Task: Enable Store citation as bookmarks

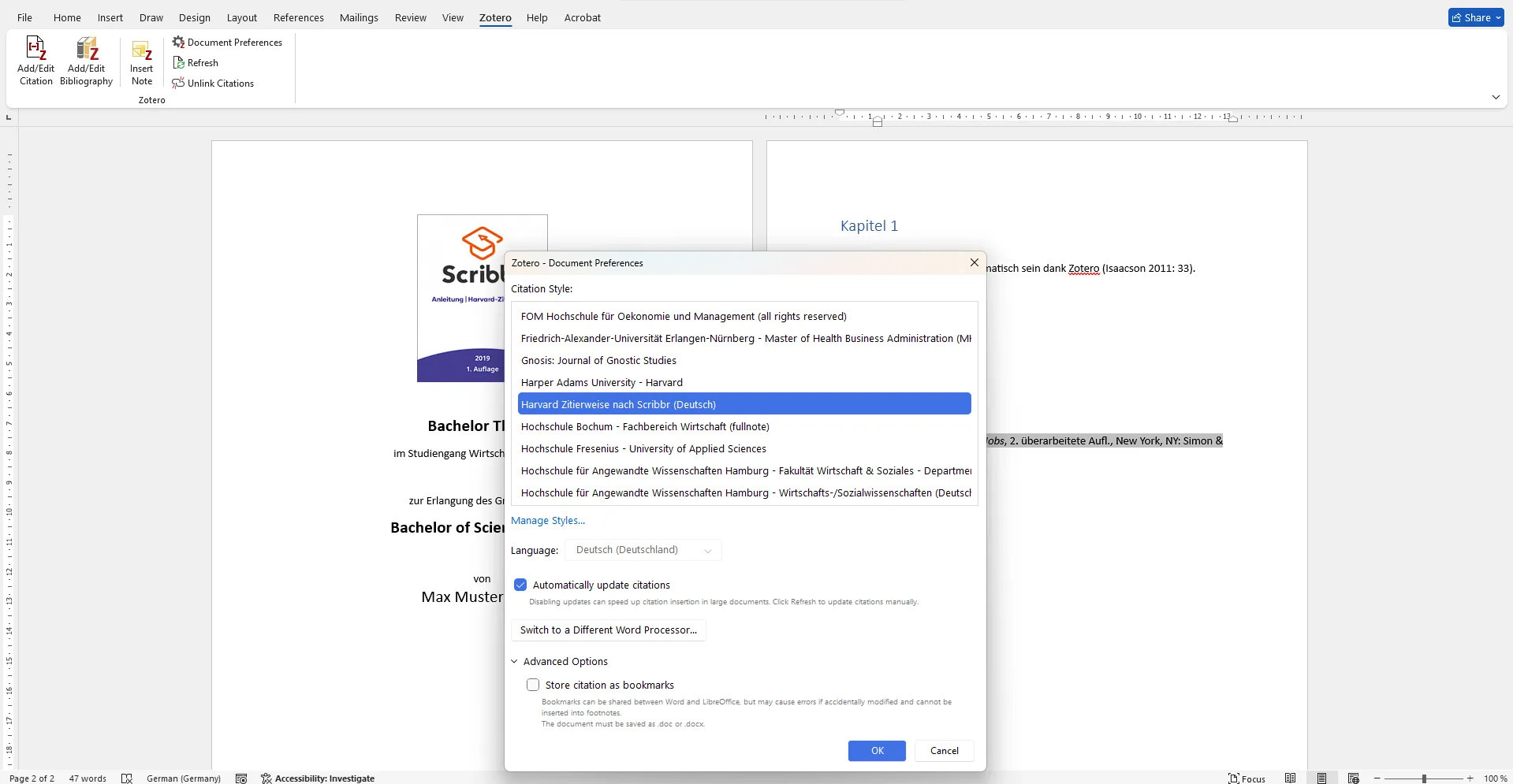Action: pos(533,685)
